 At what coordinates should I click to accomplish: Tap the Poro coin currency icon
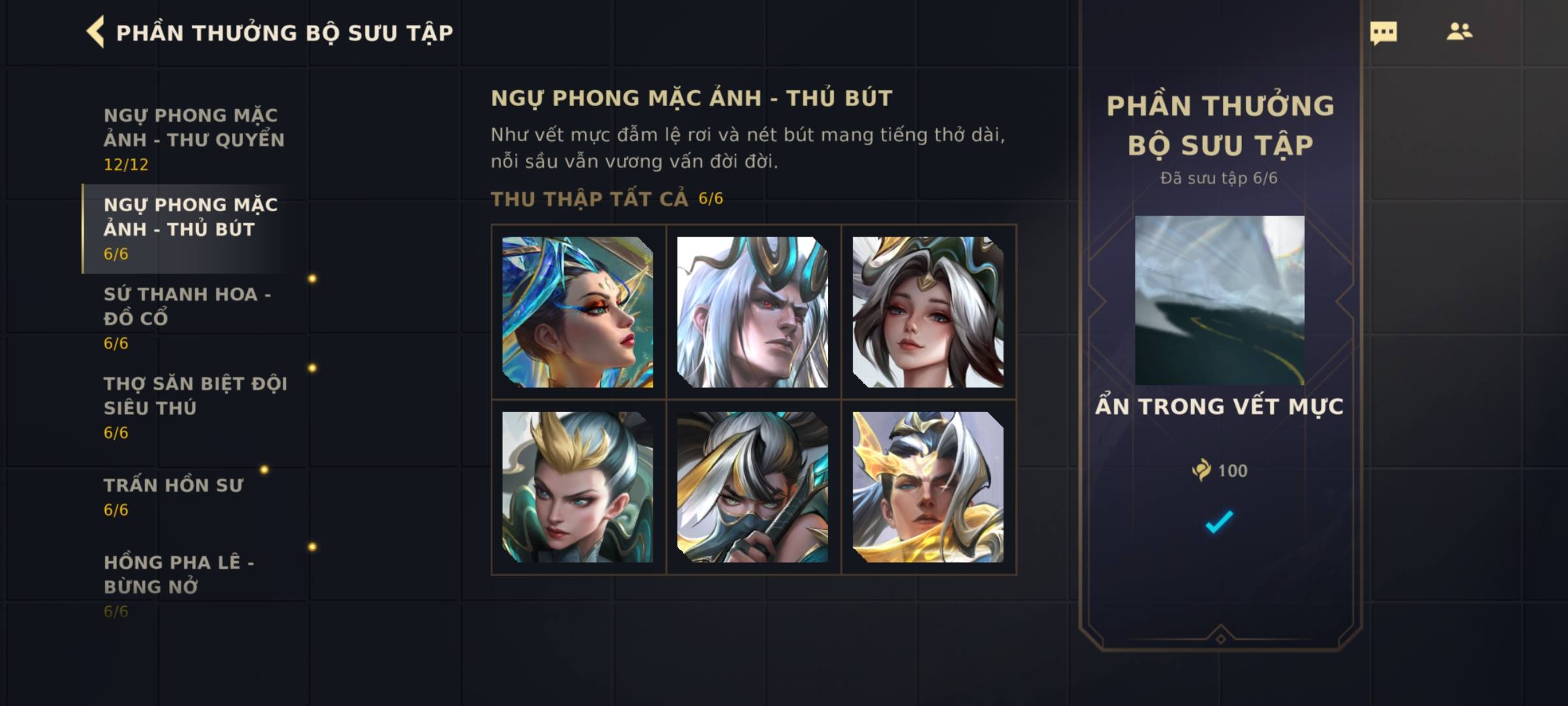click(x=1201, y=470)
